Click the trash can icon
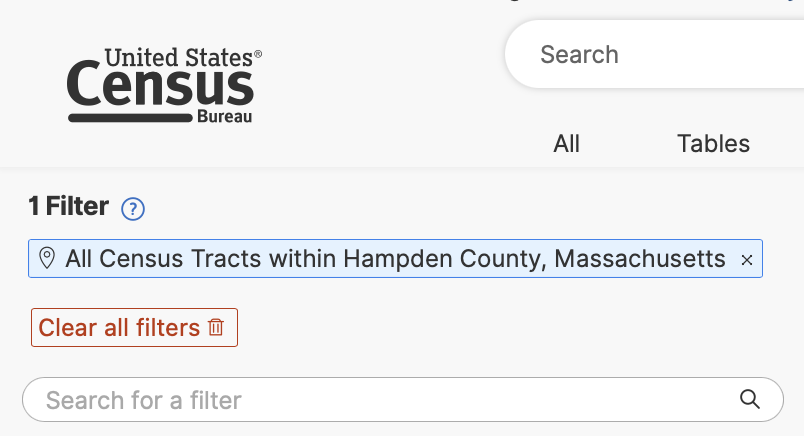The height and width of the screenshot is (436, 804). [216, 327]
